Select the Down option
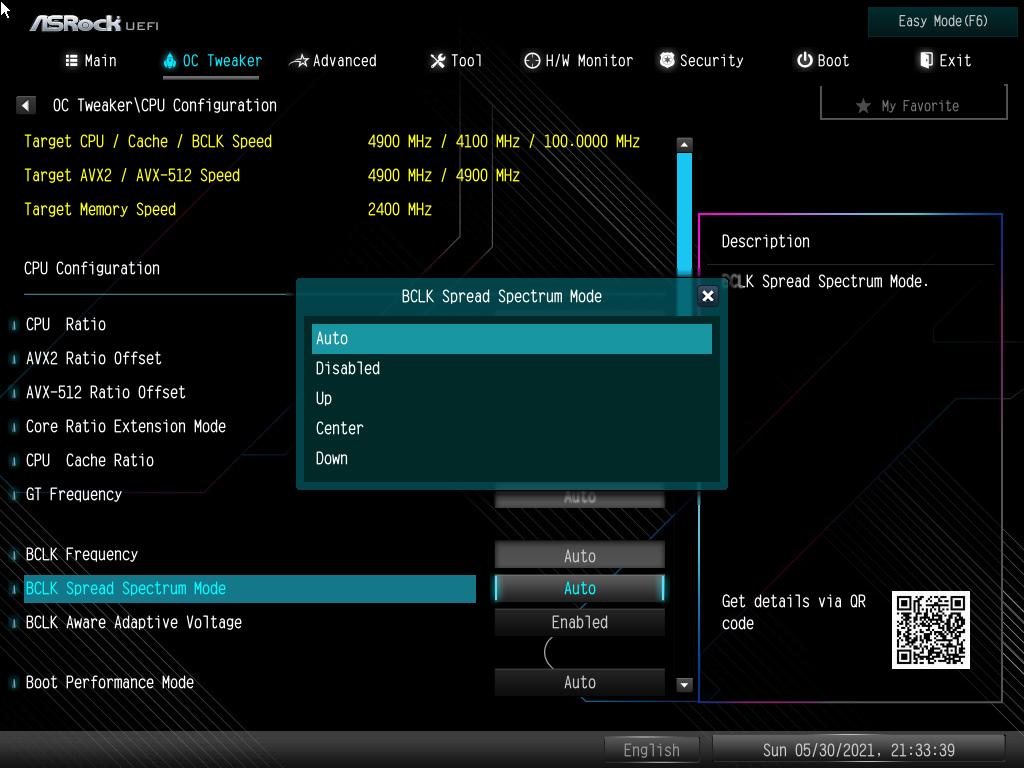Viewport: 1024px width, 768px height. pos(511,458)
